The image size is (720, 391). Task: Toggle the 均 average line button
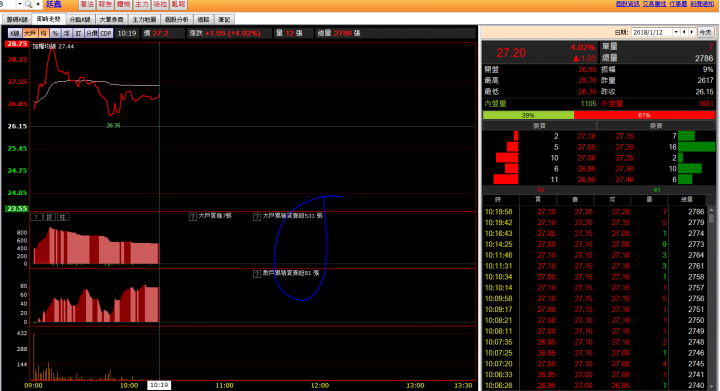(44, 33)
